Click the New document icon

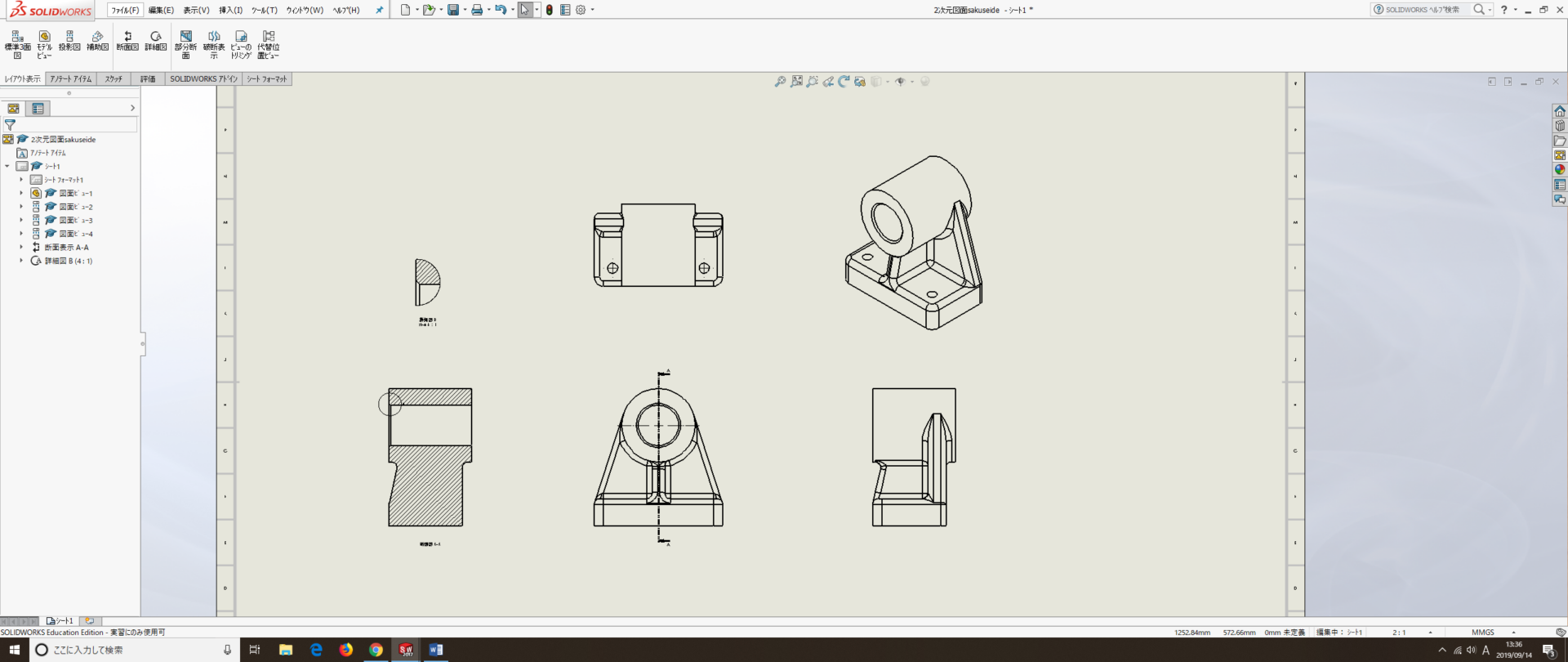coord(405,10)
